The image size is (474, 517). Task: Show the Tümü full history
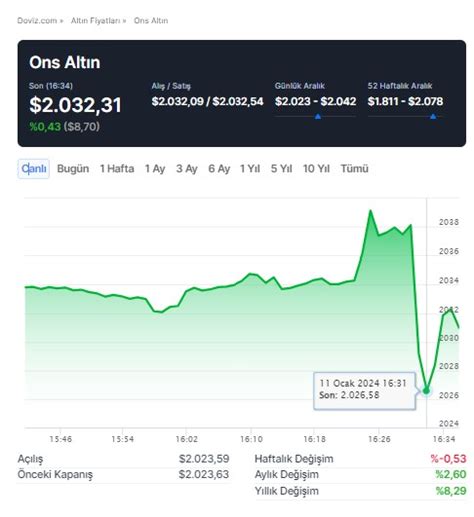[x=354, y=169]
